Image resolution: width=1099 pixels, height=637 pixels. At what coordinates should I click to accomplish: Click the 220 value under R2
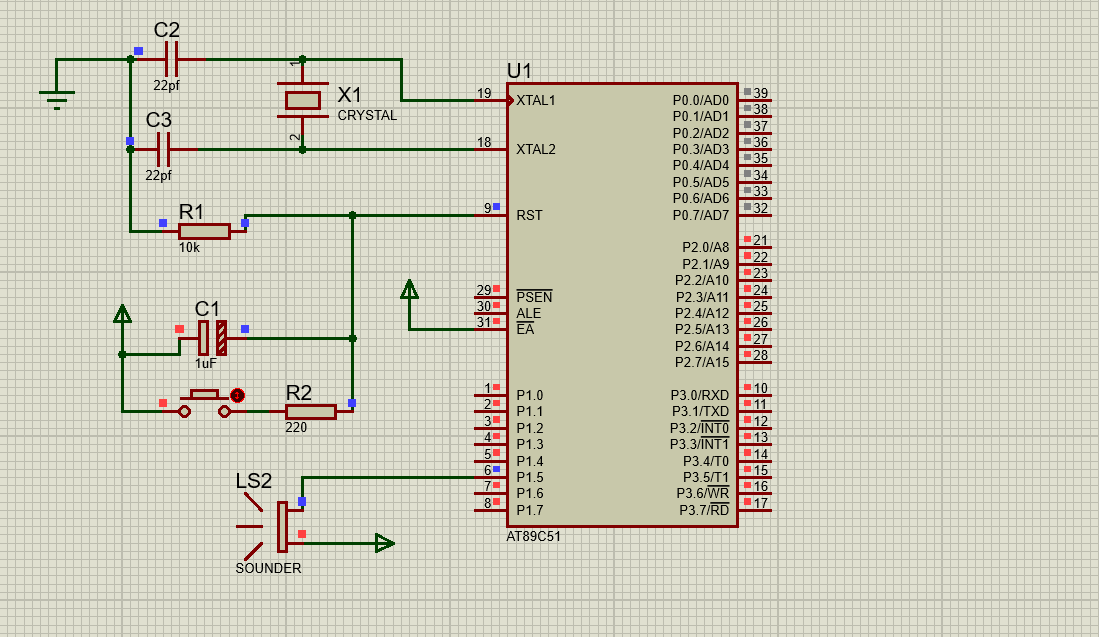click(296, 427)
